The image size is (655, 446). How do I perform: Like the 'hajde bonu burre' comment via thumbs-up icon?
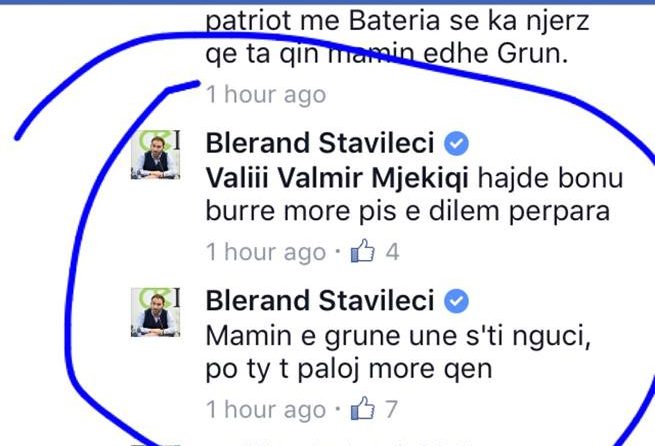click(363, 251)
